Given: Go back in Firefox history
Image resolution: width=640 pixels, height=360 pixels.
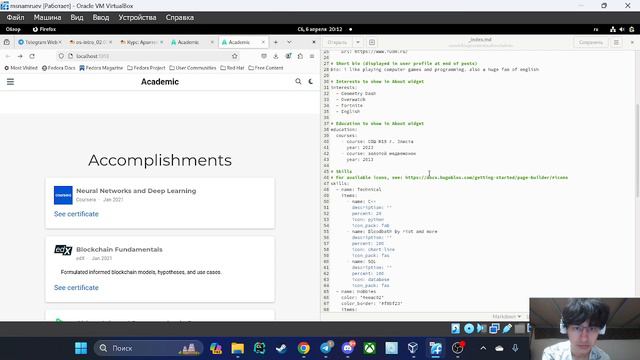Looking at the screenshot, I should (x=8, y=56).
